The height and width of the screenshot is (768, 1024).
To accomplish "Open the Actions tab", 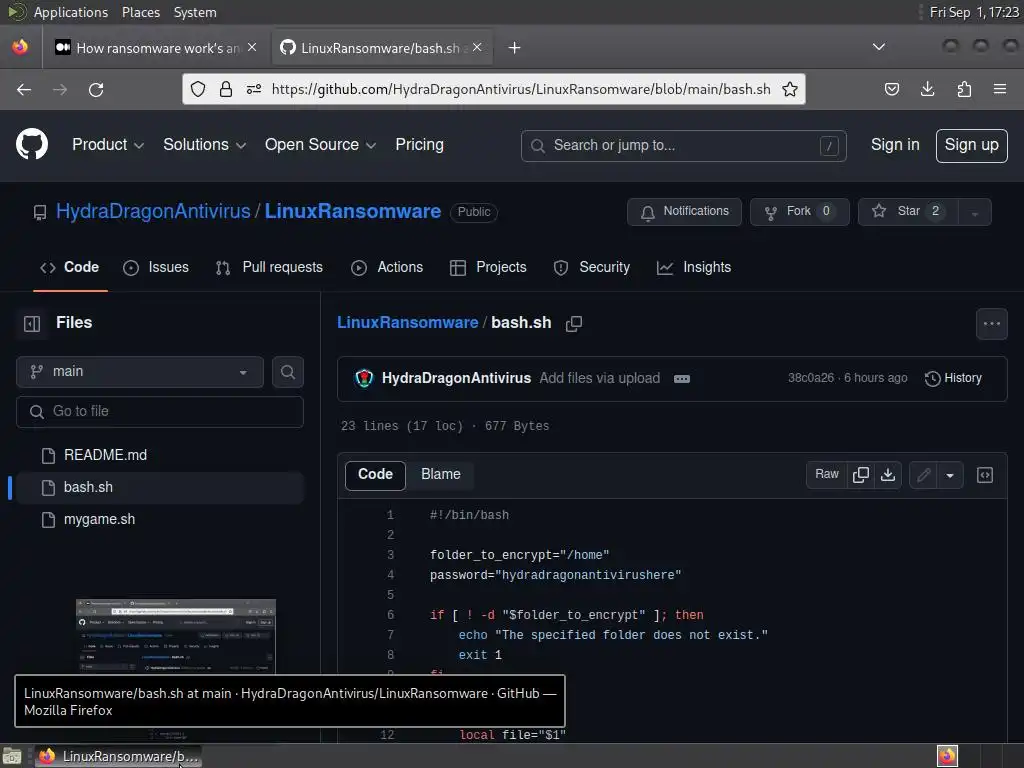I will tap(387, 267).
